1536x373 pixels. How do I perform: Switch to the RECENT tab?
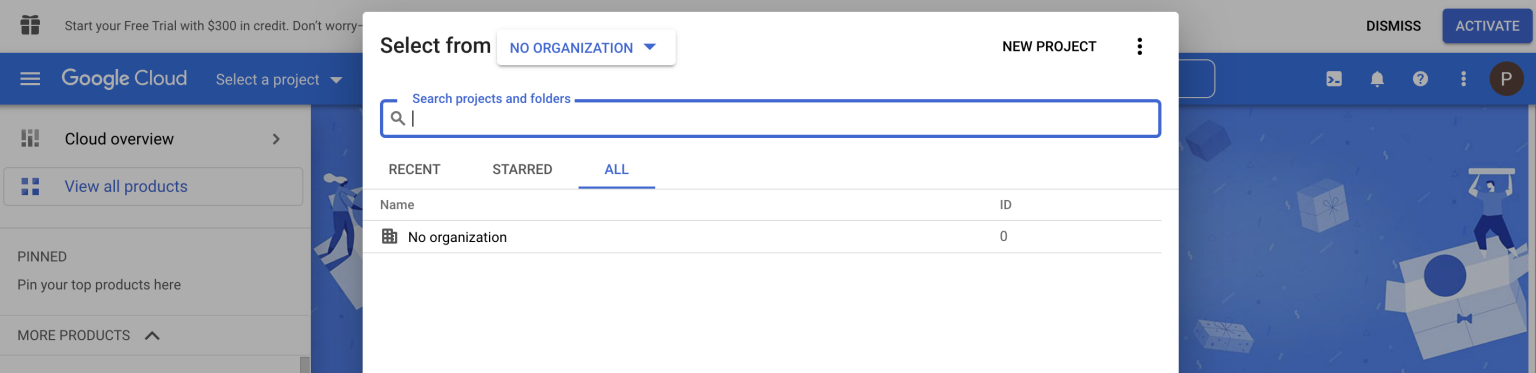414,169
